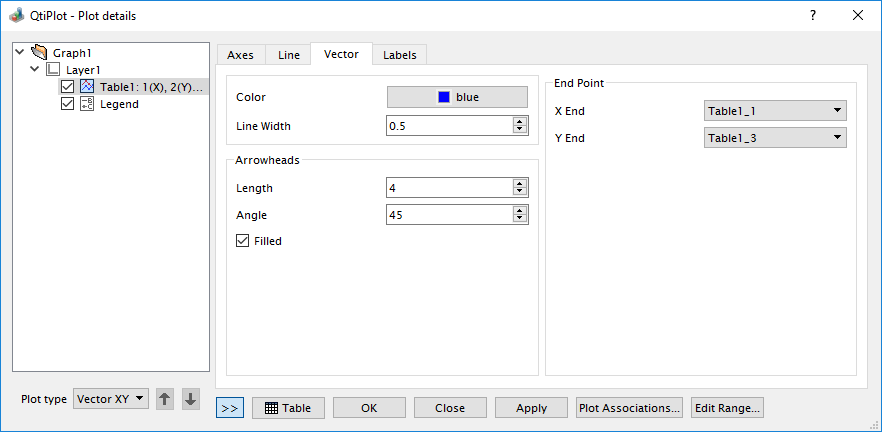Switch to the Labels tab
This screenshot has width=882, height=432.
coord(400,55)
